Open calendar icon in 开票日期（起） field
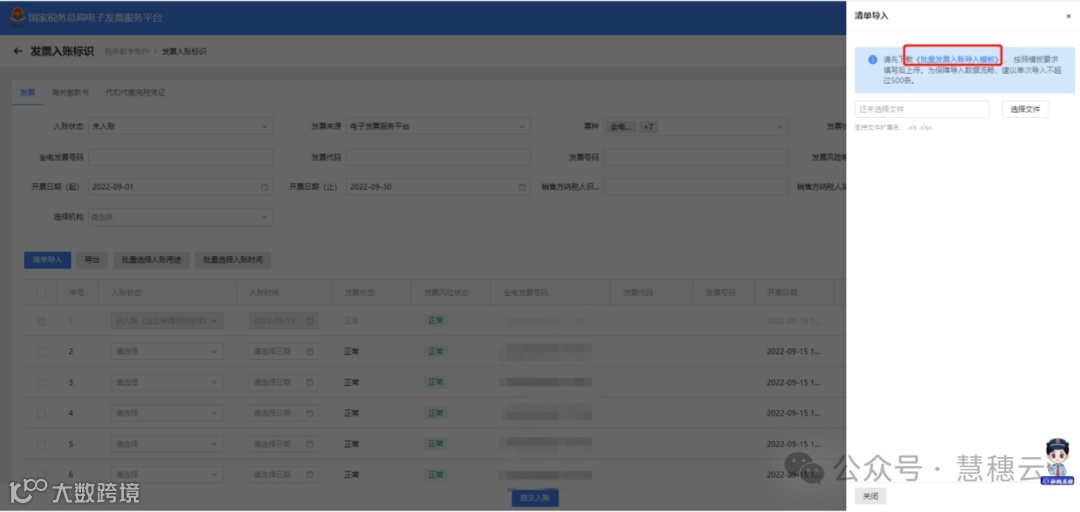This screenshot has height=512, width=1080. 264,187
